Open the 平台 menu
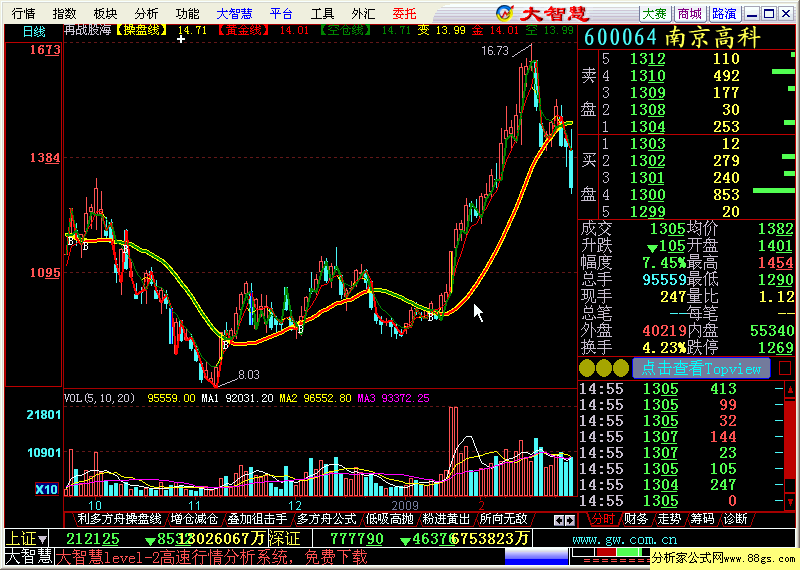This screenshot has width=800, height=570. pyautogui.click(x=281, y=14)
